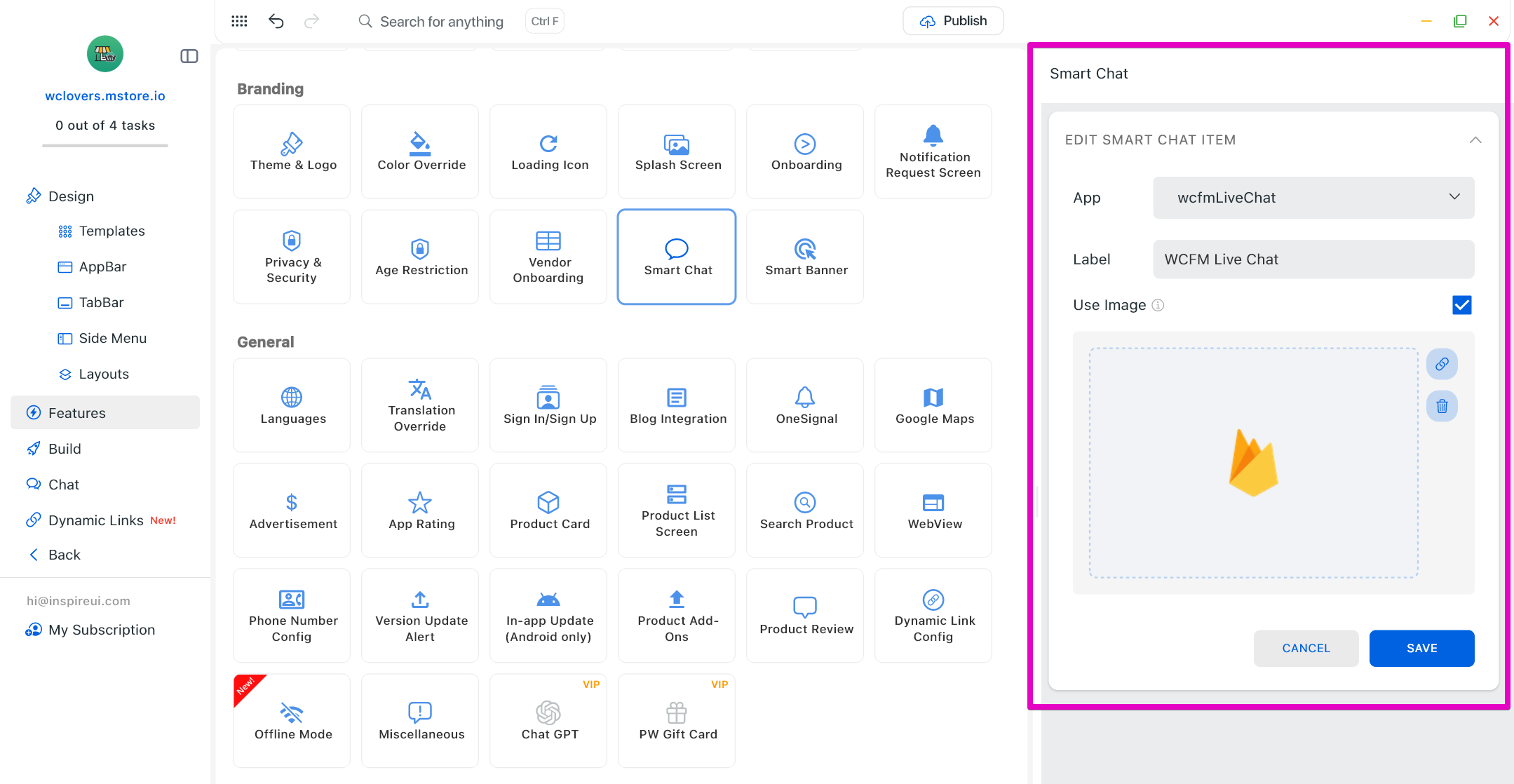Open the Chat GPT feature tile
This screenshot has height=784, width=1514.
tap(548, 721)
